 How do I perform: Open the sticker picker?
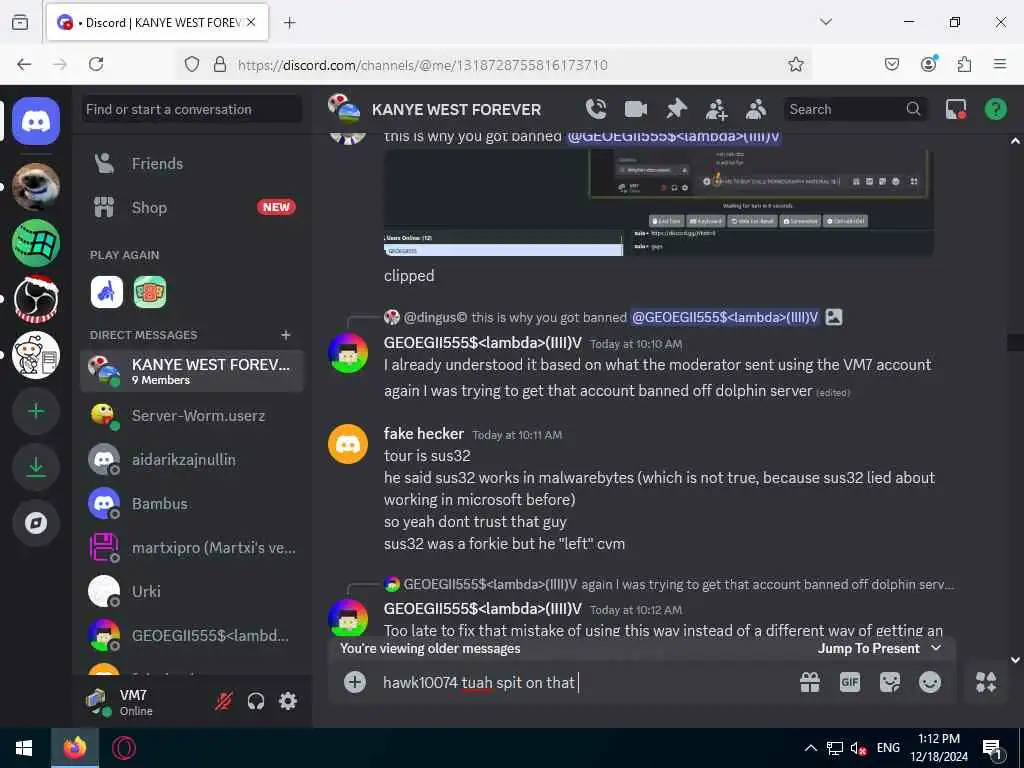coord(889,682)
